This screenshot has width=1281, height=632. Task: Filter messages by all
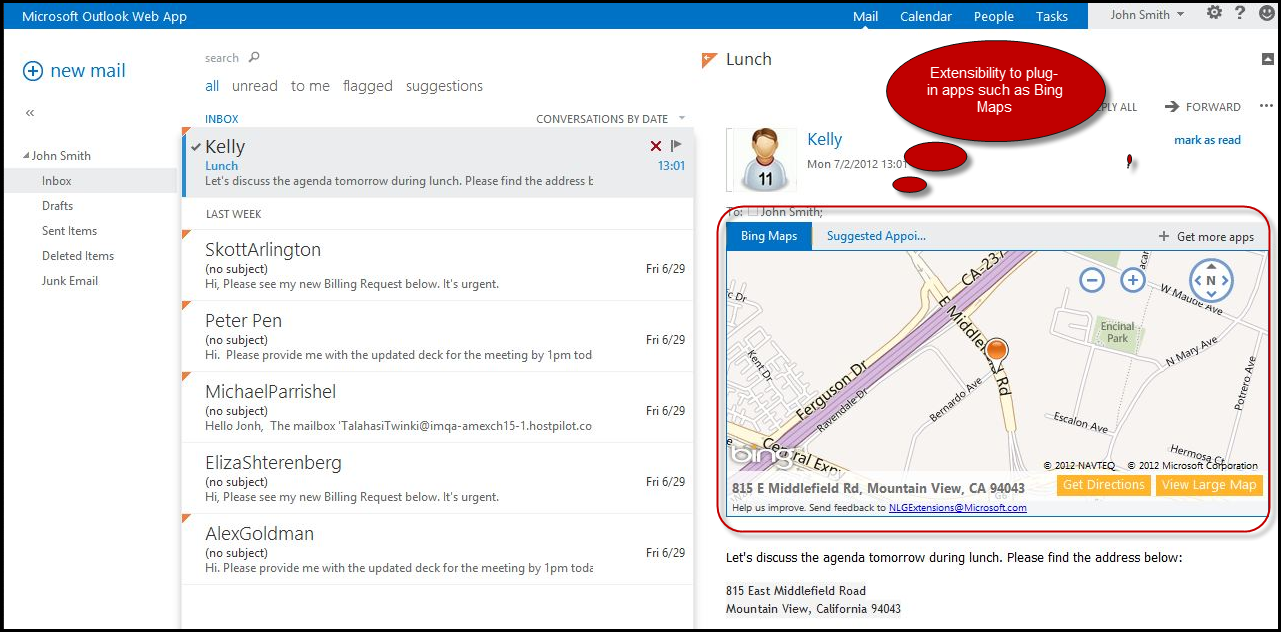point(212,86)
